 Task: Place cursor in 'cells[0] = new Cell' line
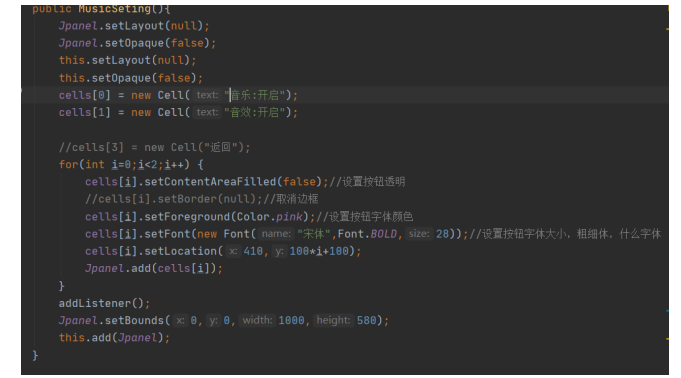[178, 95]
